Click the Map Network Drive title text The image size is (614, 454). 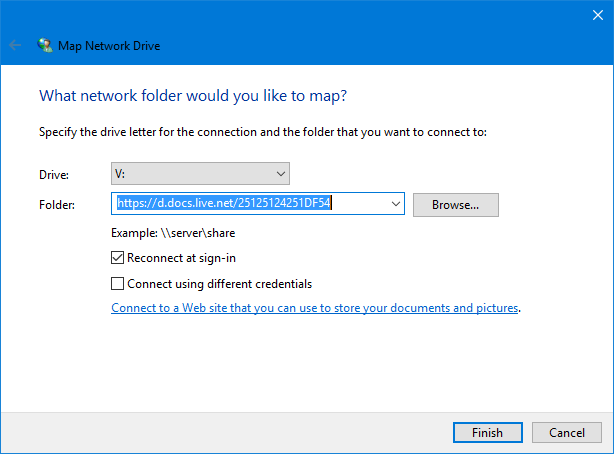point(109,46)
